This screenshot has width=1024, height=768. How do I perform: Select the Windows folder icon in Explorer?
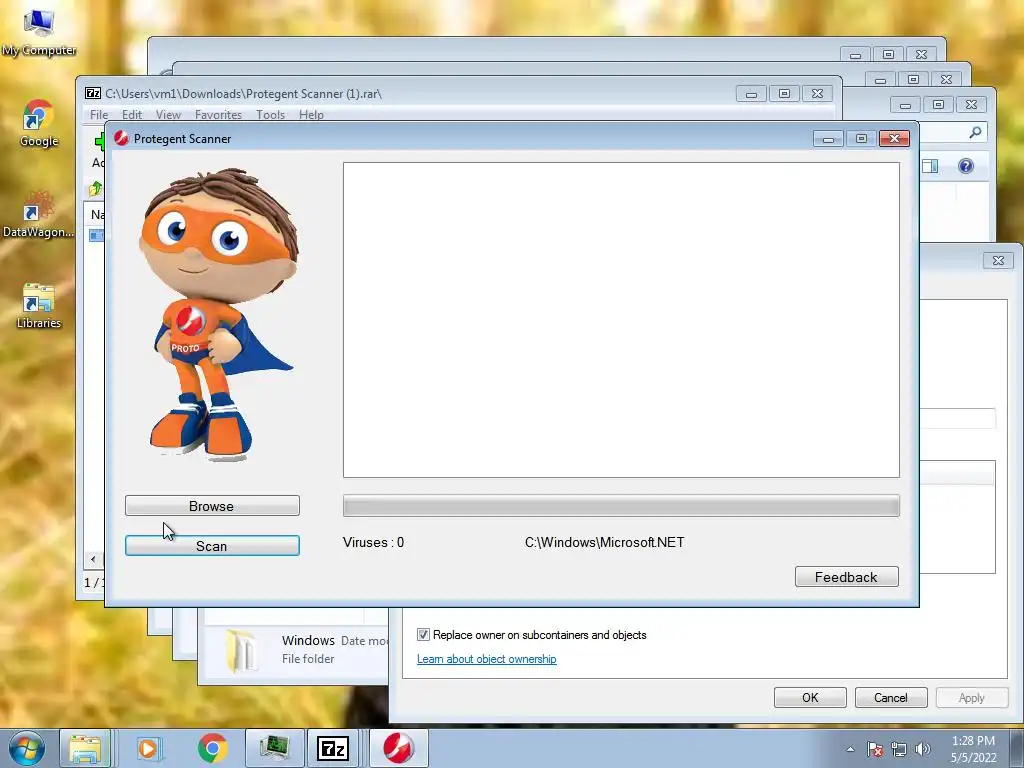[x=240, y=650]
